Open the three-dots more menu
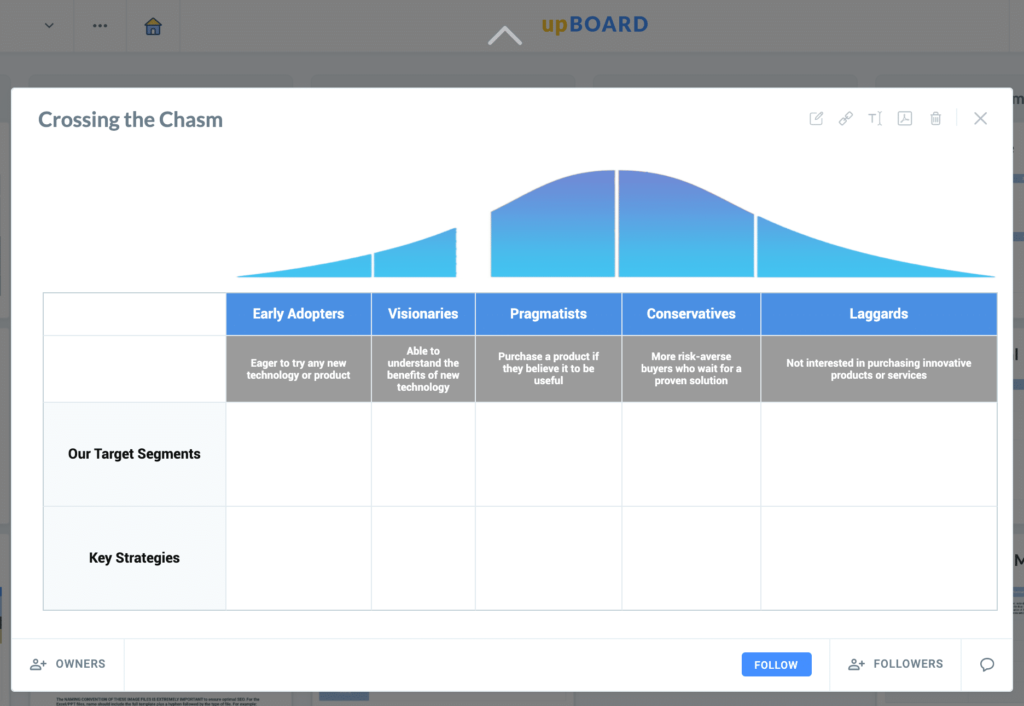The height and width of the screenshot is (706, 1024). click(100, 26)
